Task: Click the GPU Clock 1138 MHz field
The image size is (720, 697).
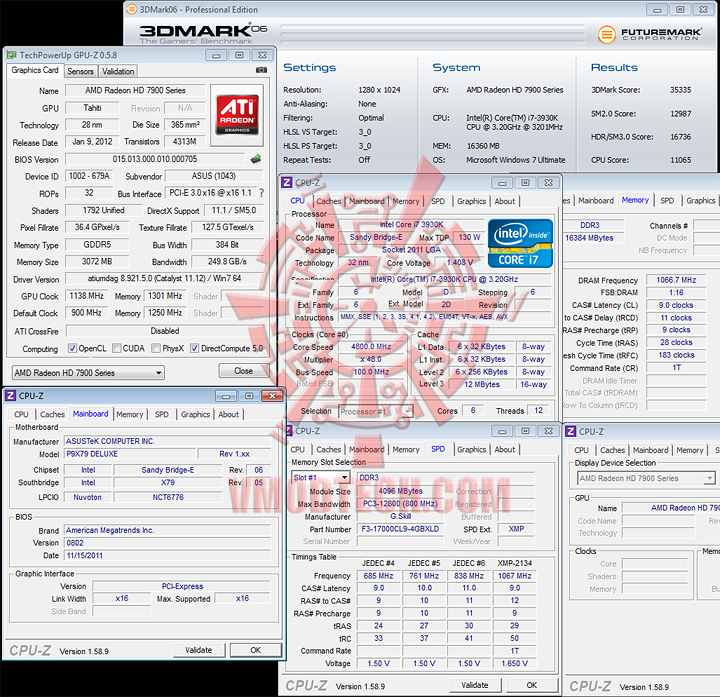Action: click(x=86, y=296)
